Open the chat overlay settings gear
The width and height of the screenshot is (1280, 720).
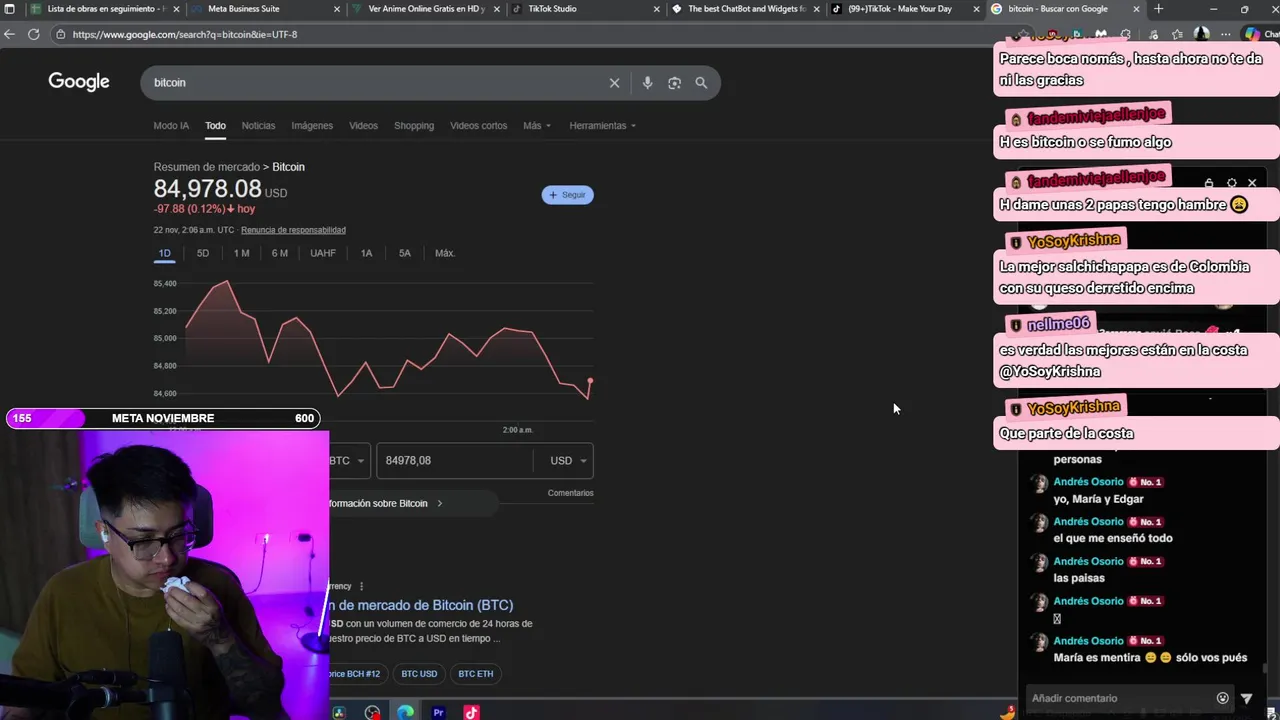point(1231,183)
